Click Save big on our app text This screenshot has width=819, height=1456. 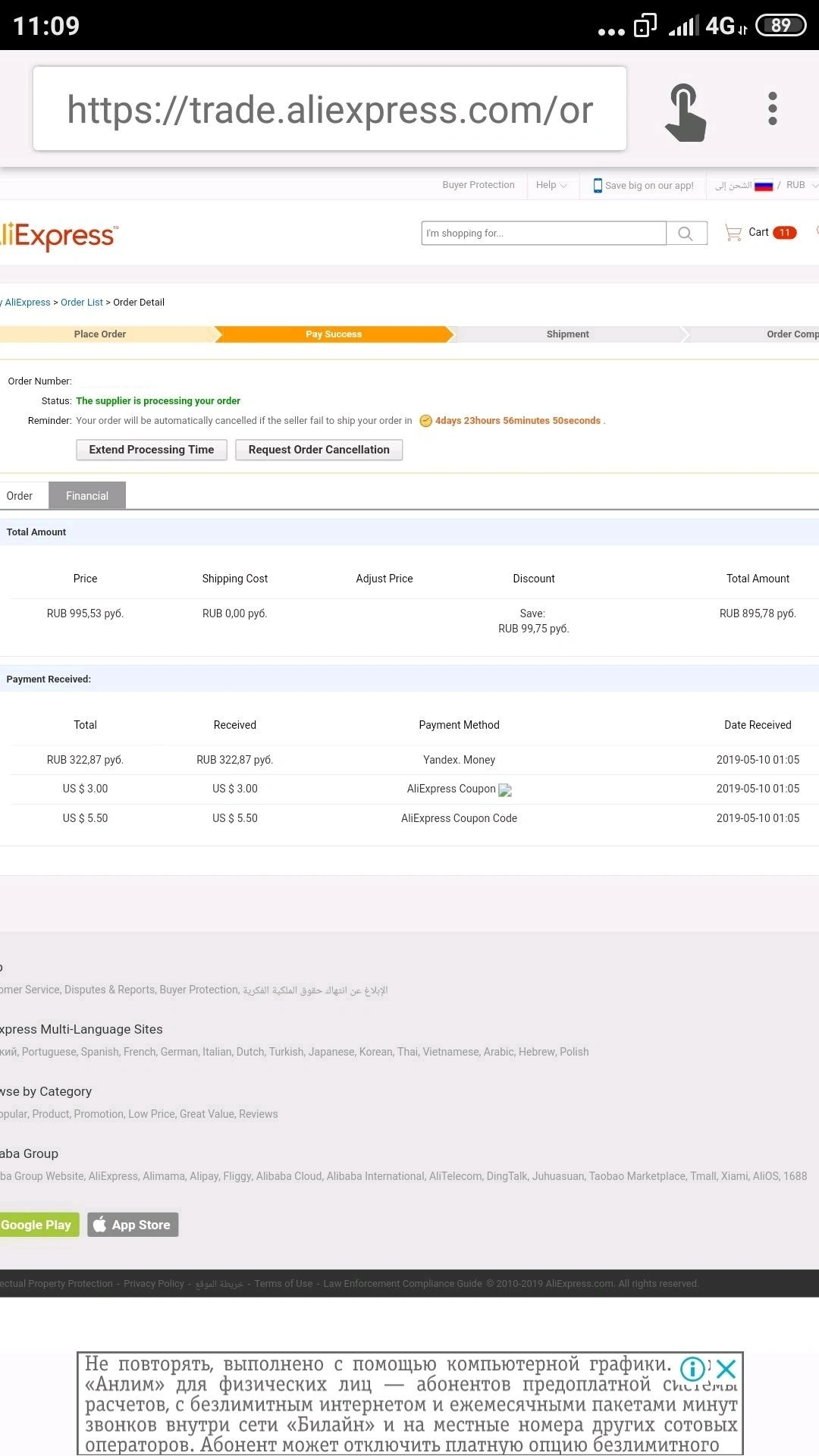pos(649,186)
